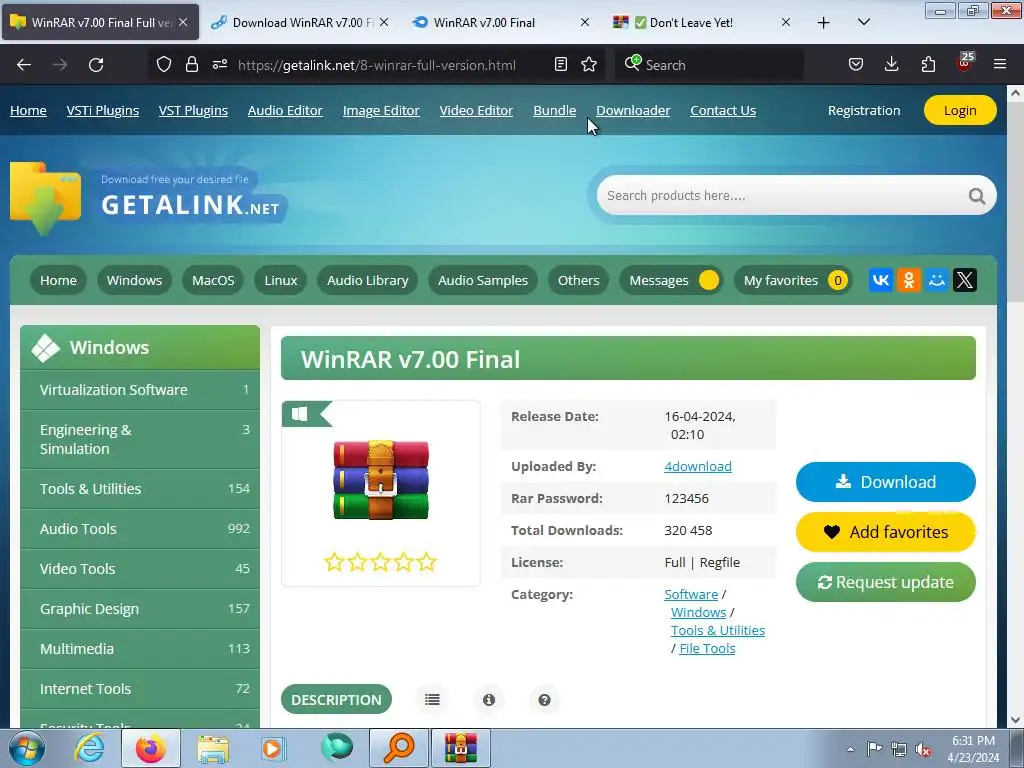The width and height of the screenshot is (1024, 768).
Task: Rate WinRAR with the fifth star
Action: (x=426, y=562)
